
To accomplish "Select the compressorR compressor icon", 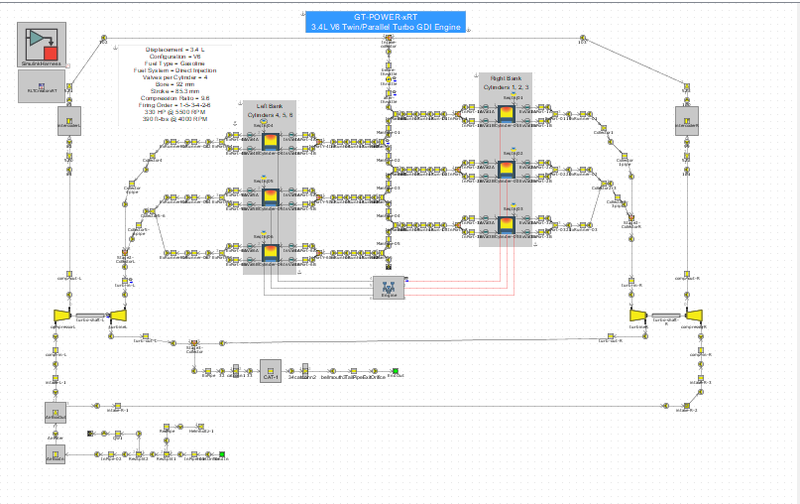I will (x=694, y=316).
